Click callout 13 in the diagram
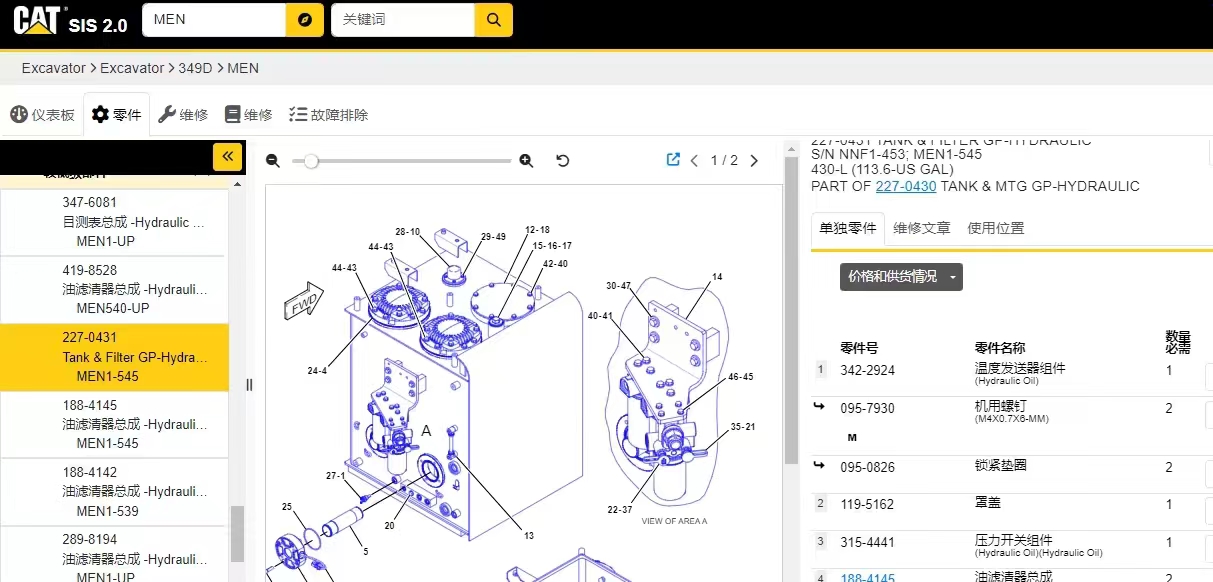Image resolution: width=1213 pixels, height=582 pixels. point(528,536)
